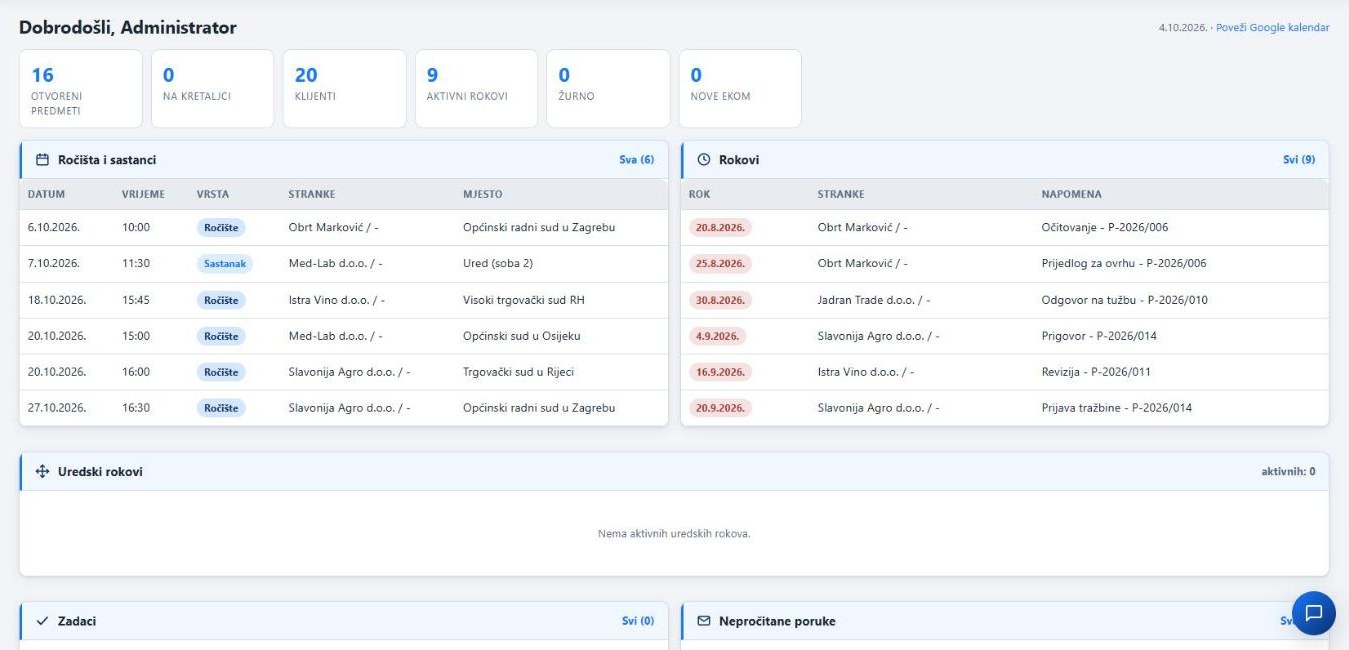
Task: Open the Istra Vino hearing row on 18.10.2026.
Action: [344, 300]
